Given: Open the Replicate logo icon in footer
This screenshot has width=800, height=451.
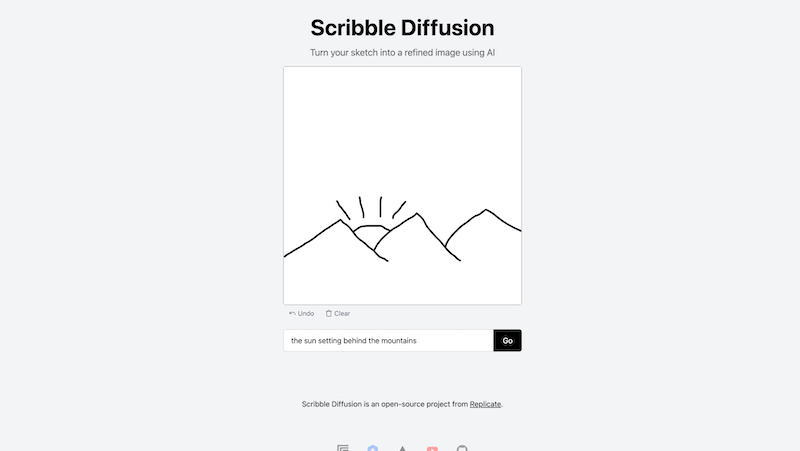Looking at the screenshot, I should [343, 448].
